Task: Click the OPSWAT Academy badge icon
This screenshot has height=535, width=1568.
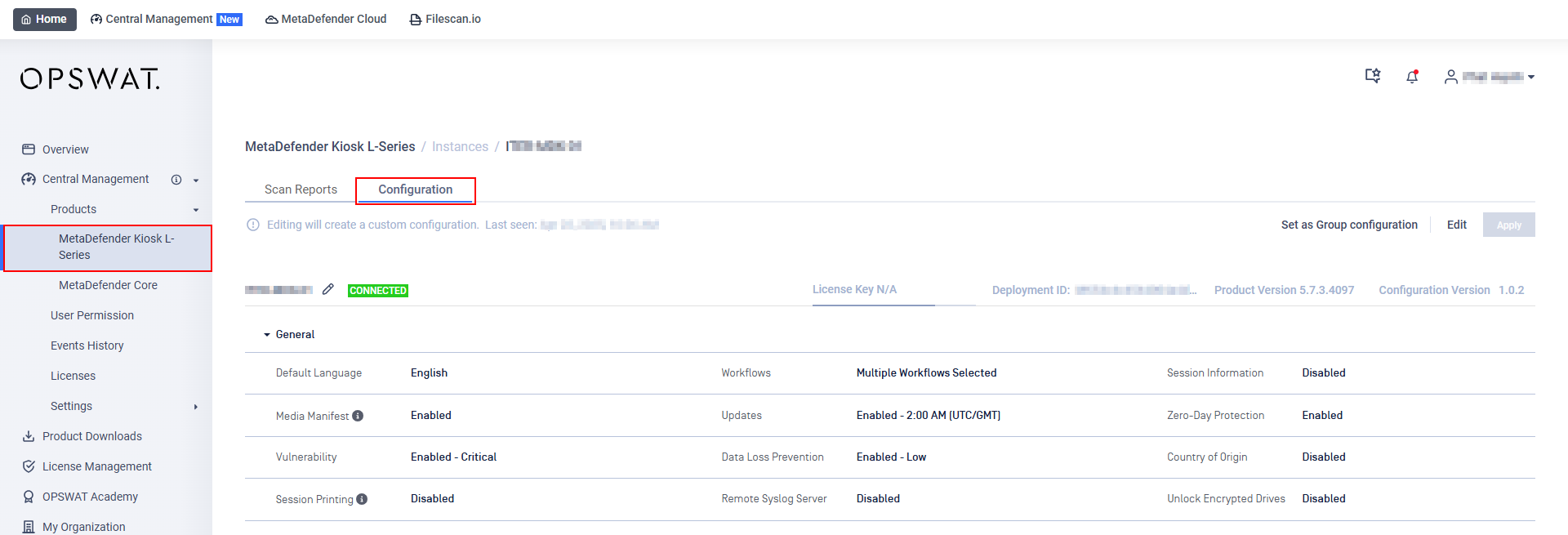Action: coord(29,497)
